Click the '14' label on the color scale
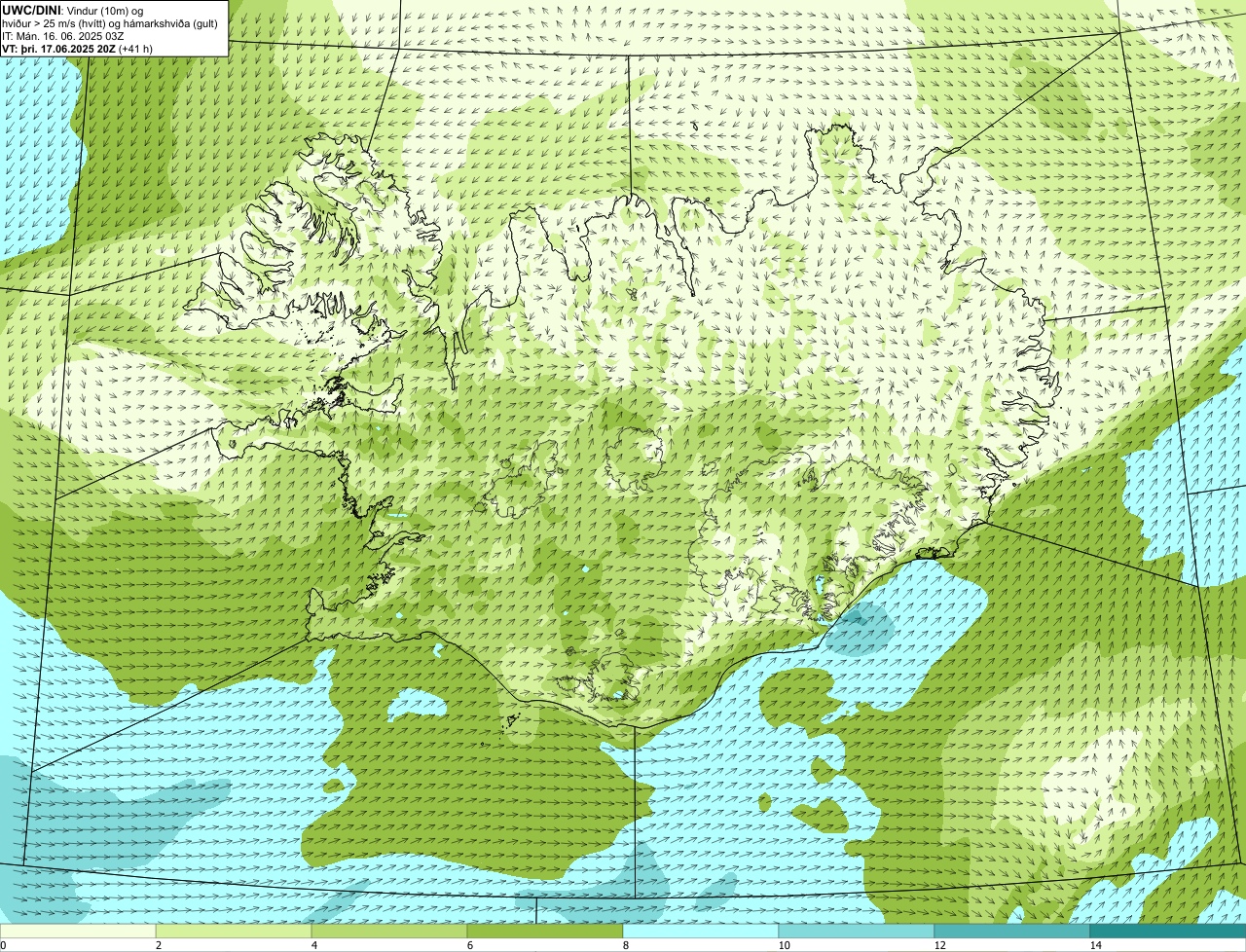The height and width of the screenshot is (952, 1246). (1095, 945)
